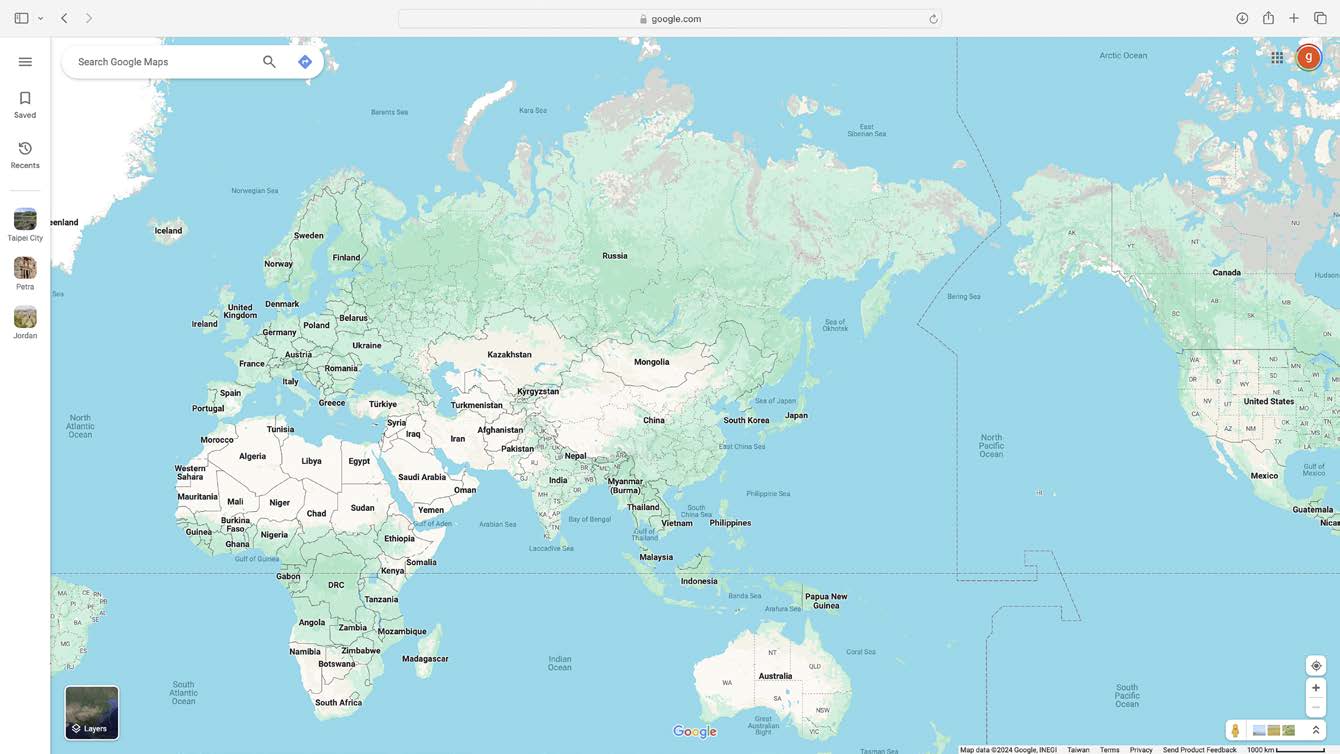Screen dimensions: 1340x754
Task: Open the Google Maps hamburger menu
Action: [25, 62]
